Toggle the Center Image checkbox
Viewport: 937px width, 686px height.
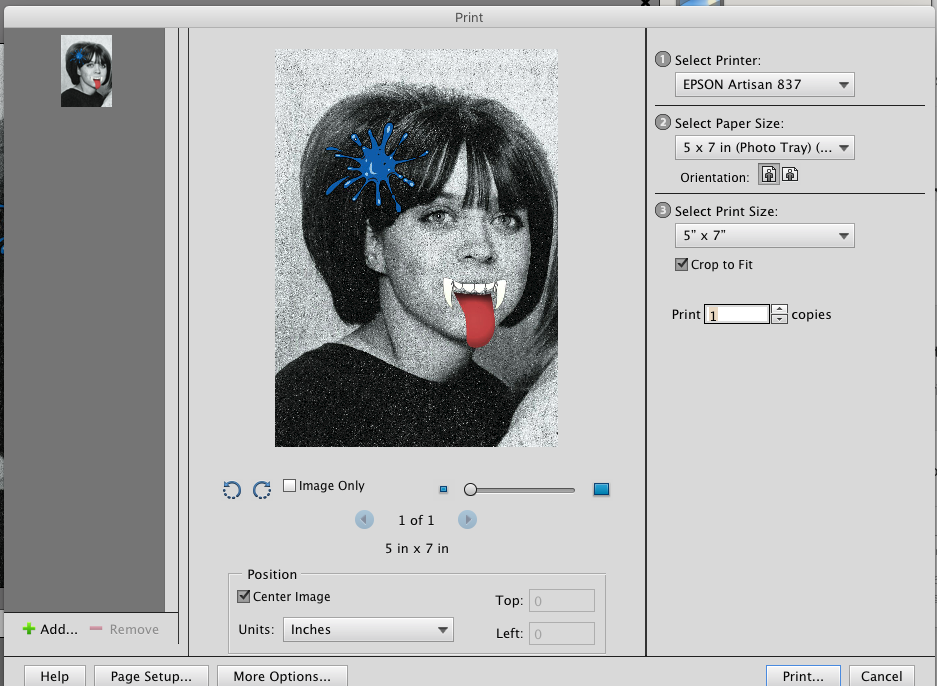click(x=243, y=596)
